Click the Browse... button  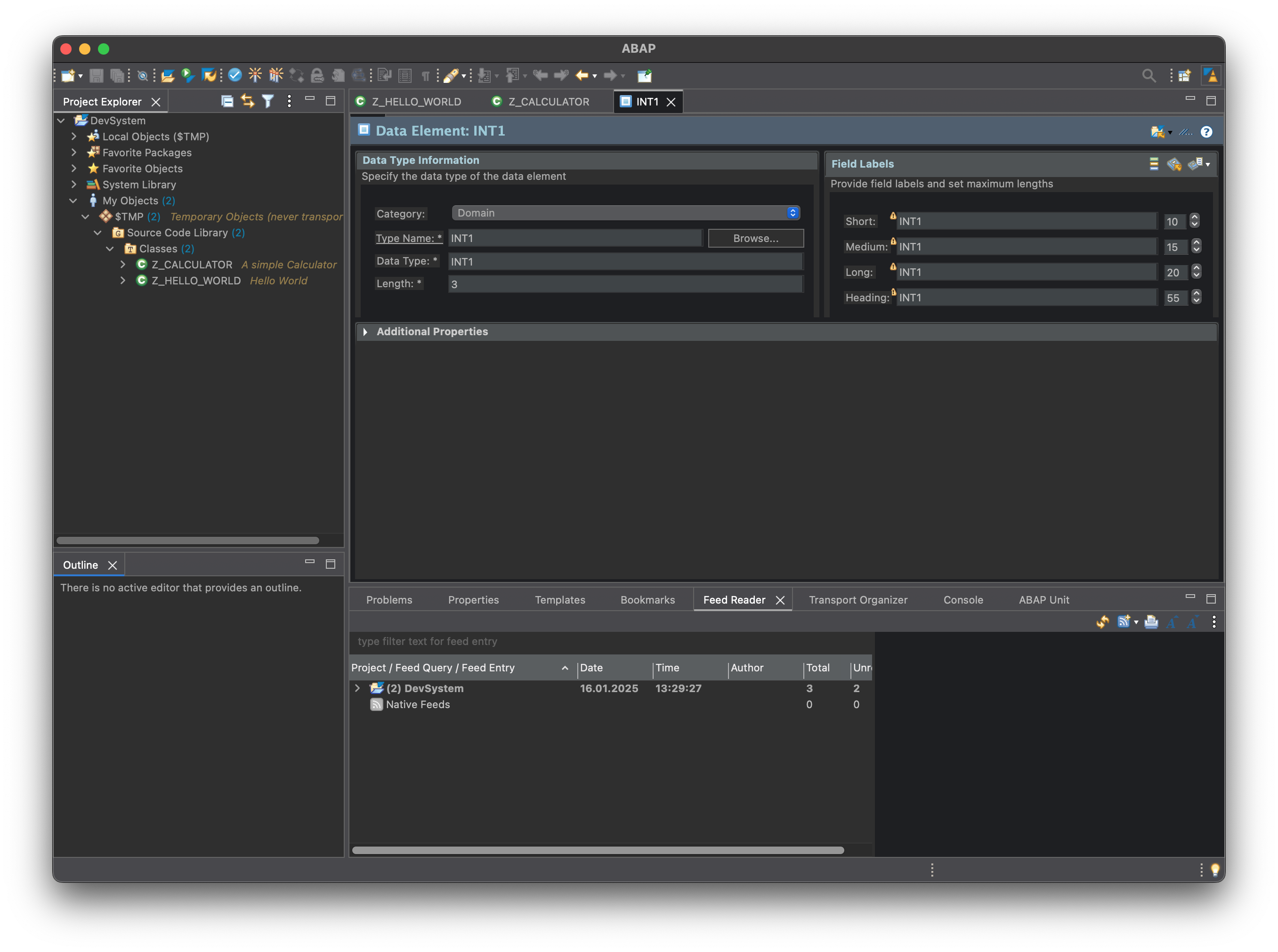tap(755, 239)
